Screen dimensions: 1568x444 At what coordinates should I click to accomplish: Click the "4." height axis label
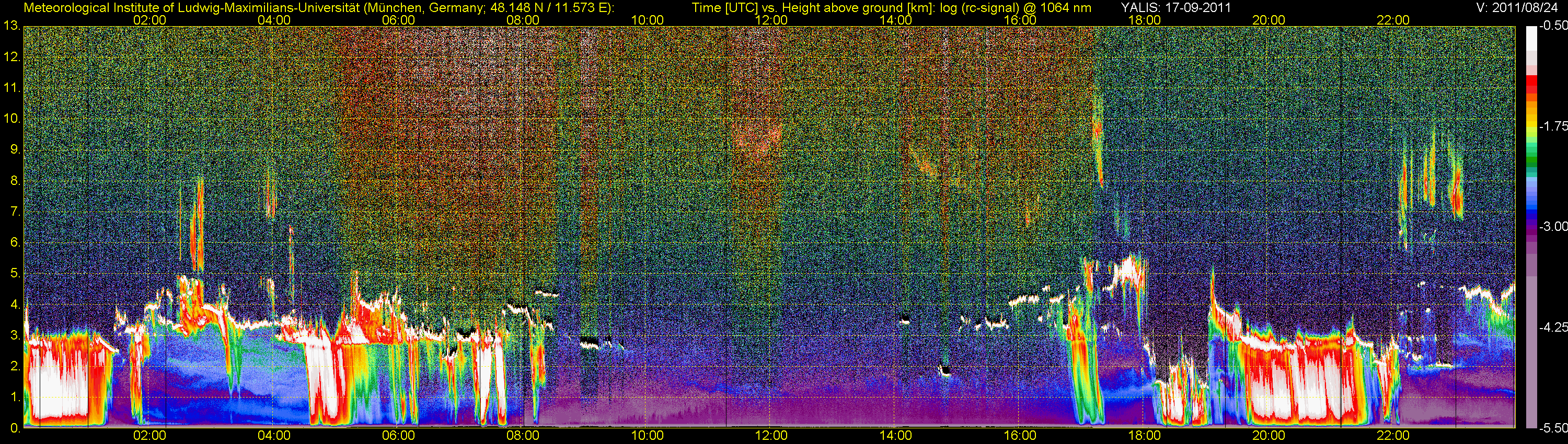[x=15, y=304]
